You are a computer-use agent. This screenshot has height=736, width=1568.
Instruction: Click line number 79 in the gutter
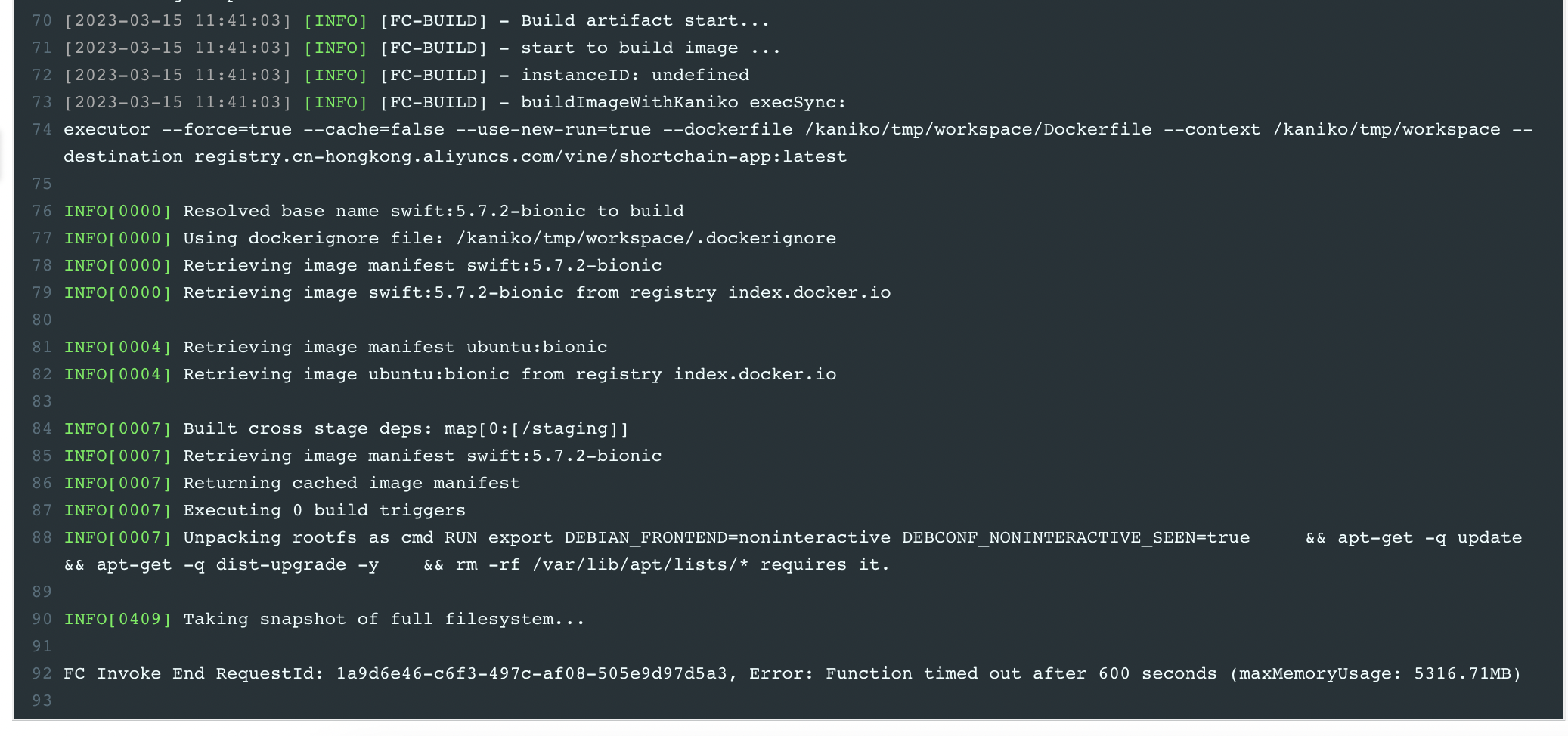pos(42,292)
